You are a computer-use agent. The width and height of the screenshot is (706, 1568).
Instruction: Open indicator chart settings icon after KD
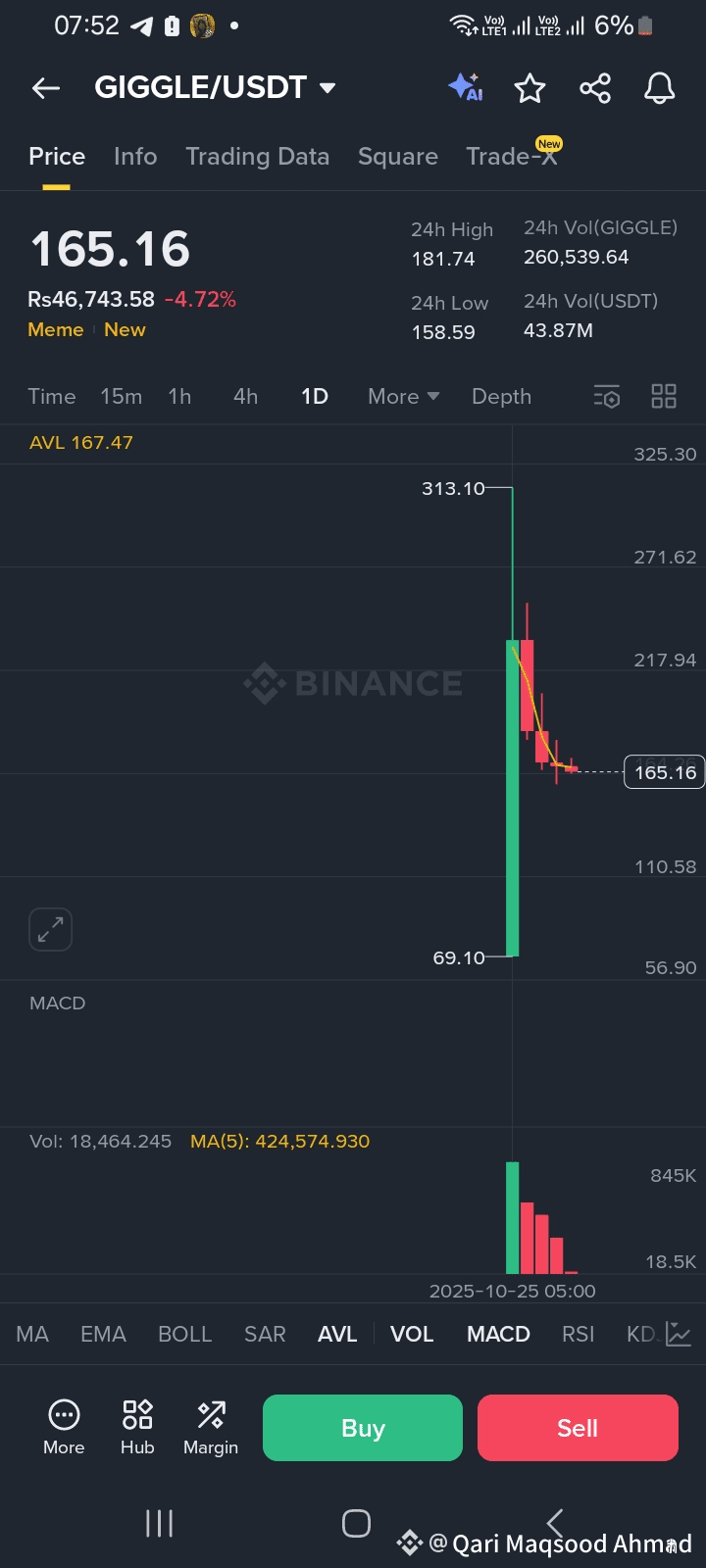pos(679,1334)
